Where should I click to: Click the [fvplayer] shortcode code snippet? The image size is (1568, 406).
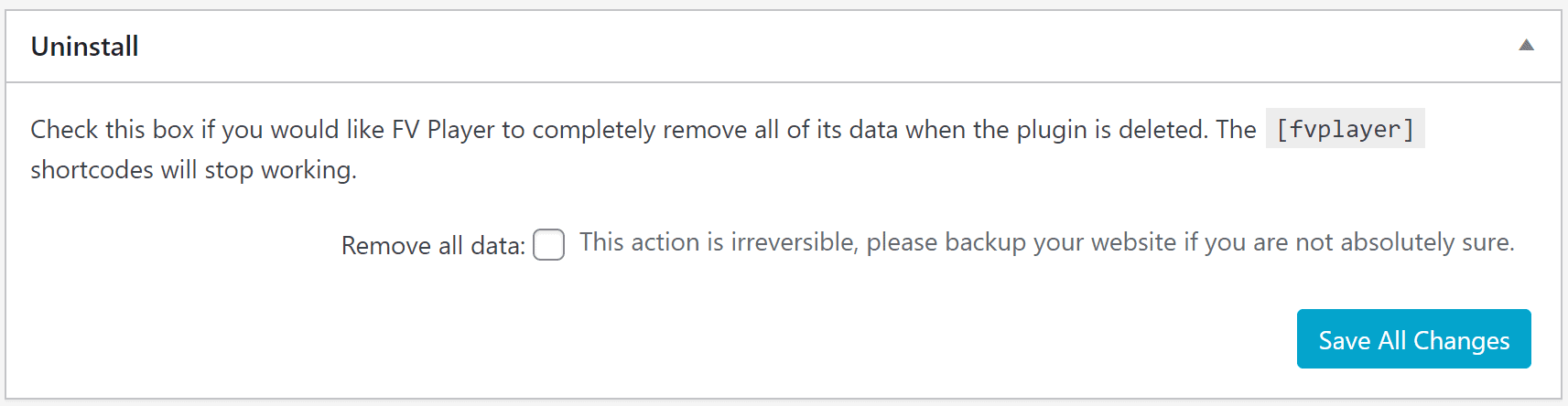[1345, 129]
